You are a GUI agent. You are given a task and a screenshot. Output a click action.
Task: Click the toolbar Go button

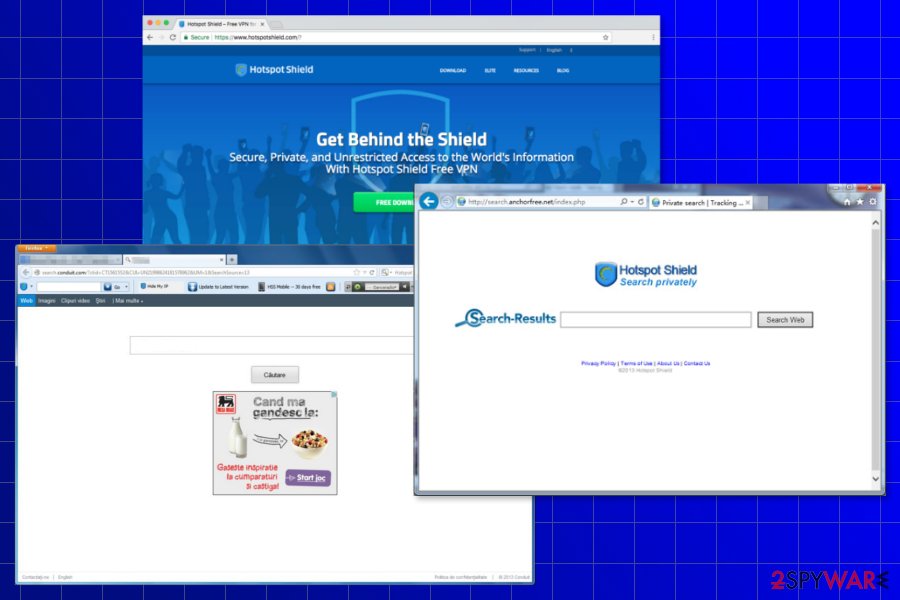coord(112,287)
